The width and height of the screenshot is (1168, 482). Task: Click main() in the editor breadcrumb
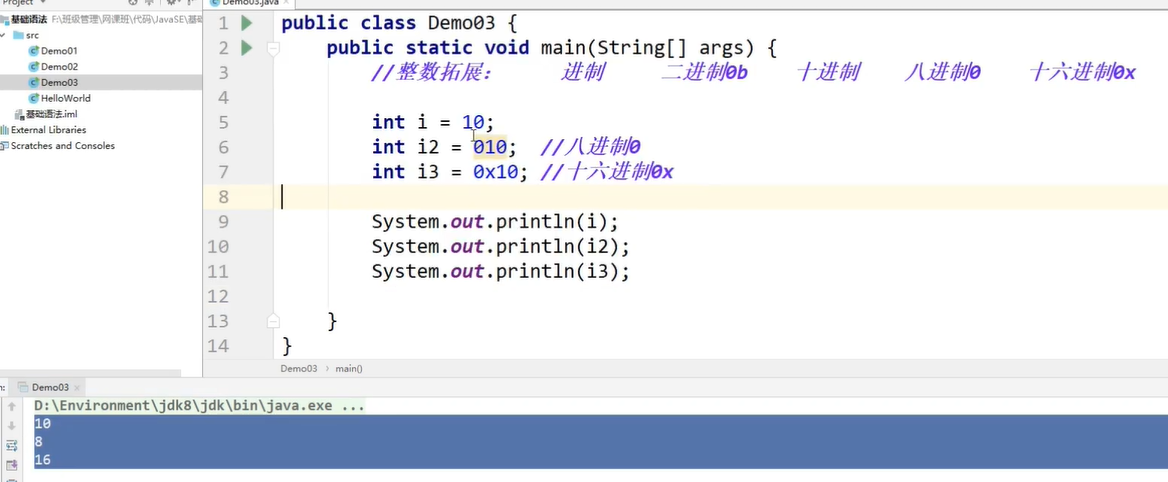tap(349, 368)
